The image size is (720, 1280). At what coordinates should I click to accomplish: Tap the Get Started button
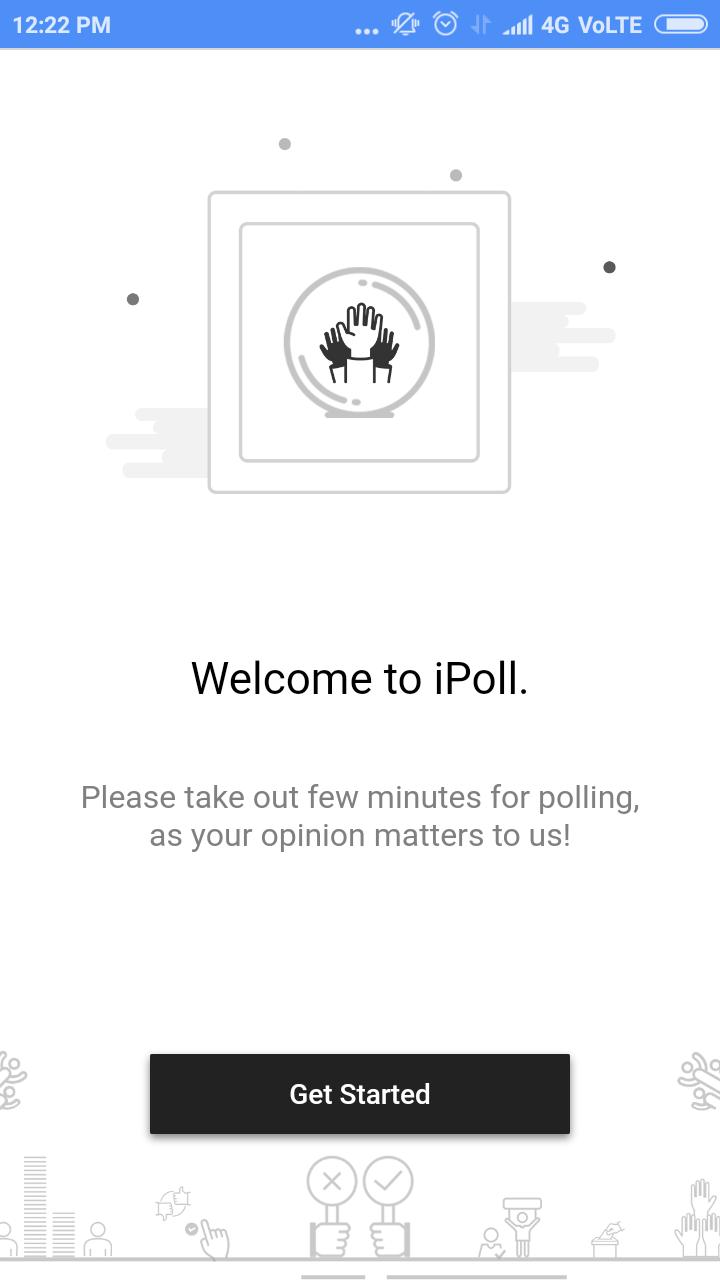pyautogui.click(x=360, y=1094)
